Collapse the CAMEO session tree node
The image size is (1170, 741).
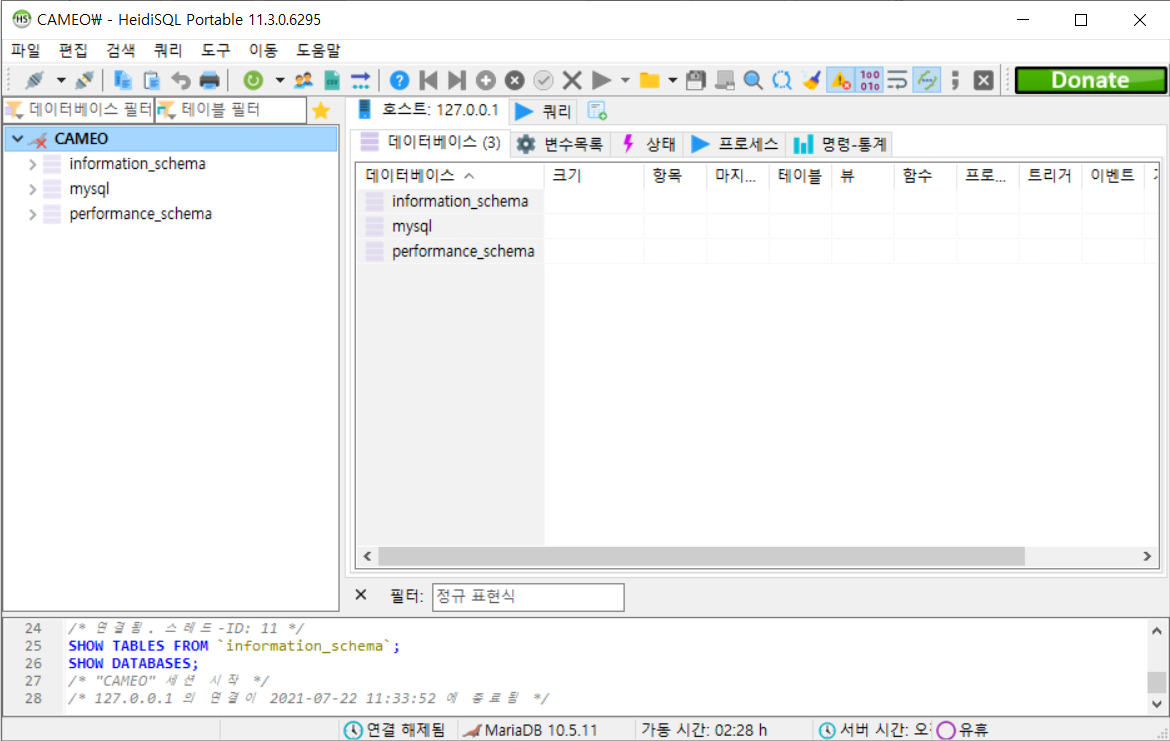tap(17, 139)
